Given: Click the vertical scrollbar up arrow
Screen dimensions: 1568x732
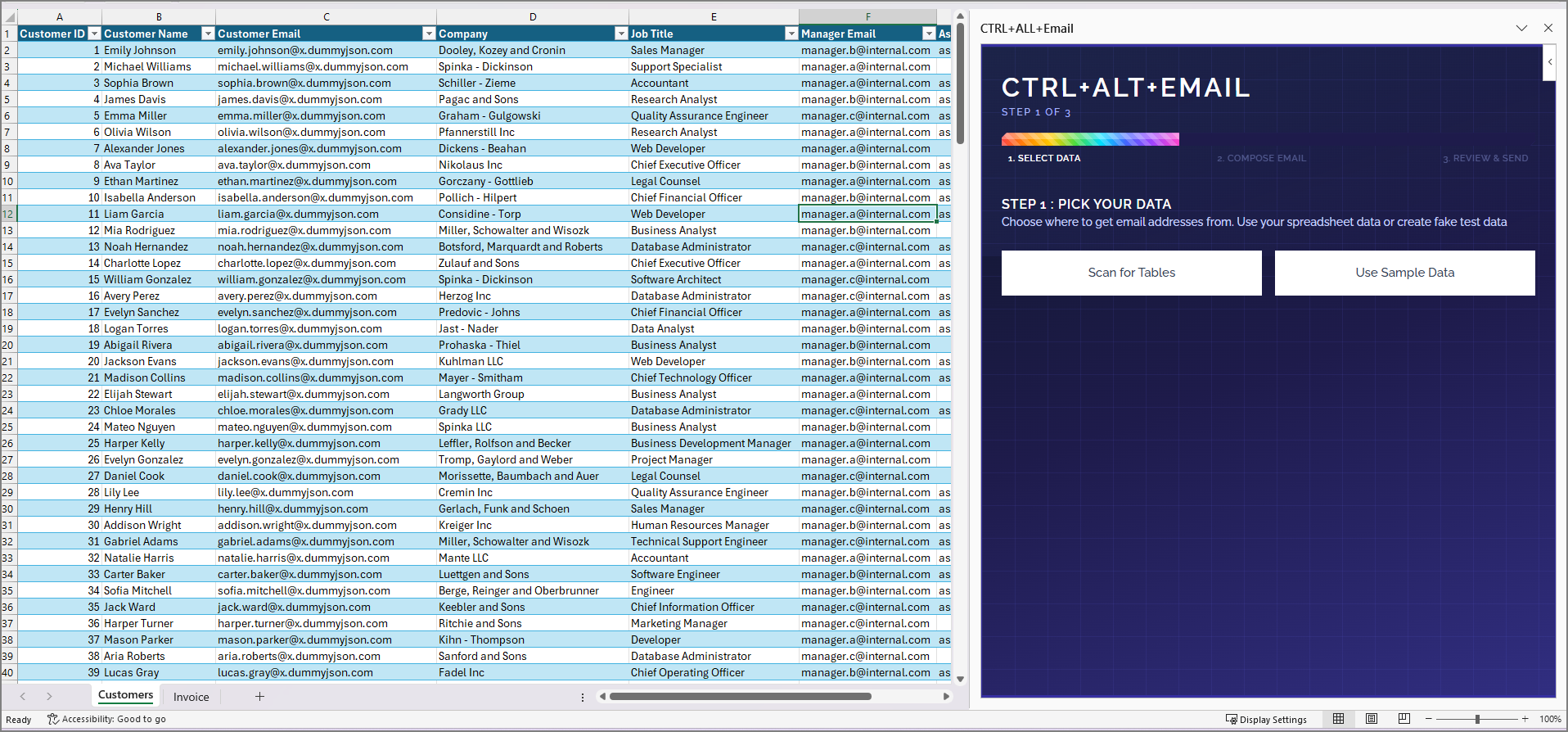Looking at the screenshot, I should [x=960, y=16].
